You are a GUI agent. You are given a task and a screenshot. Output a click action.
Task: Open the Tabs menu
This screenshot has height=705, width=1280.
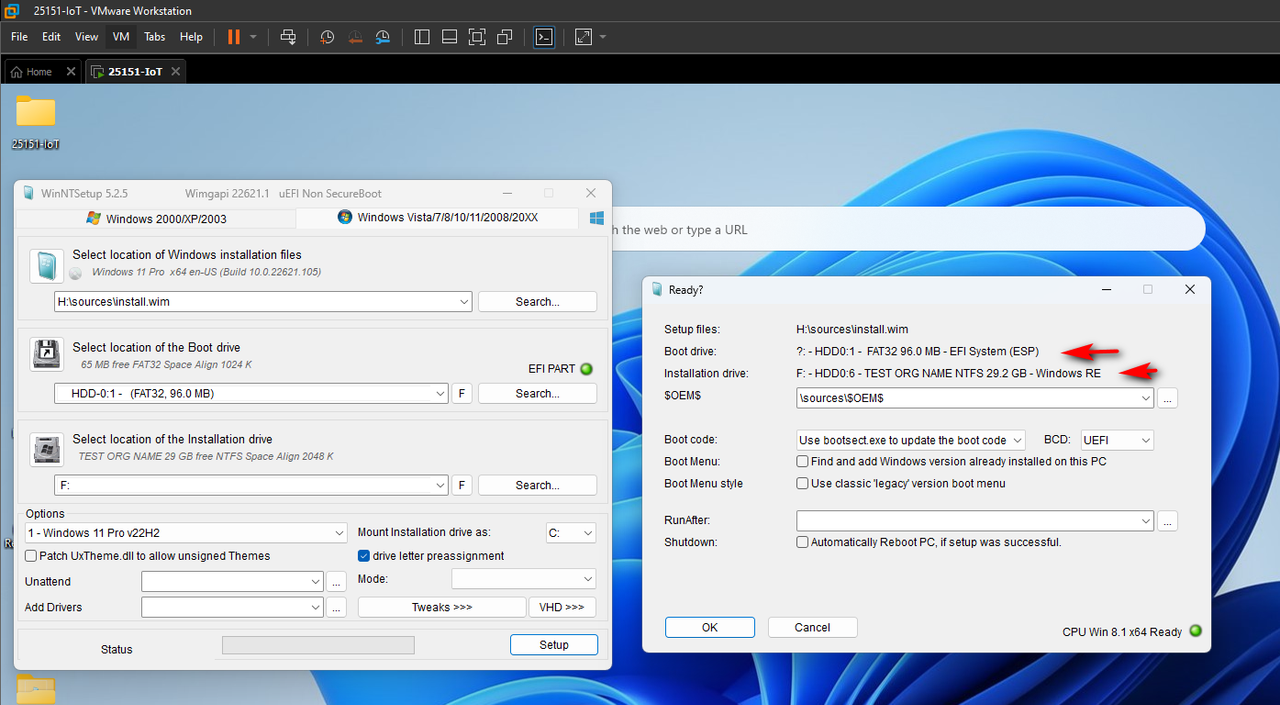point(154,37)
